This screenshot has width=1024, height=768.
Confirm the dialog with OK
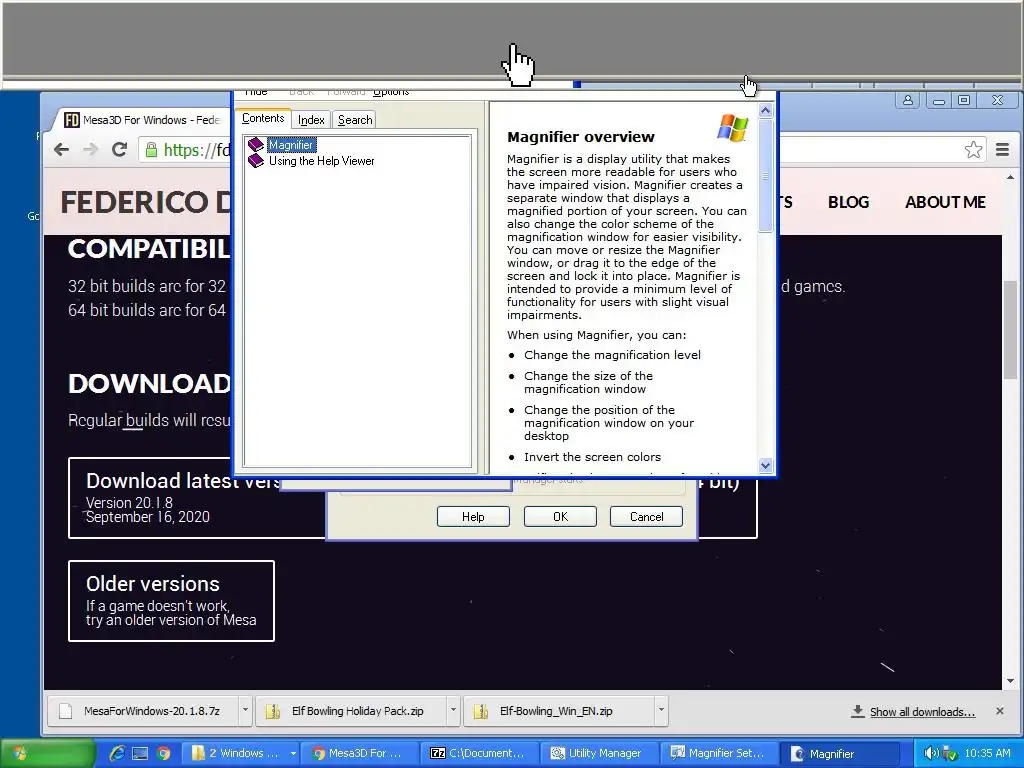tap(560, 517)
